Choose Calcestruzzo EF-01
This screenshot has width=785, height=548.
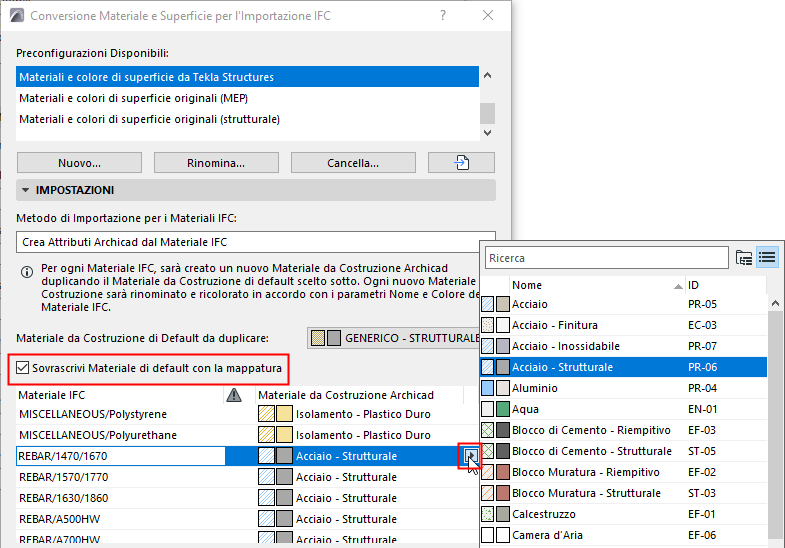pyautogui.click(x=623, y=514)
